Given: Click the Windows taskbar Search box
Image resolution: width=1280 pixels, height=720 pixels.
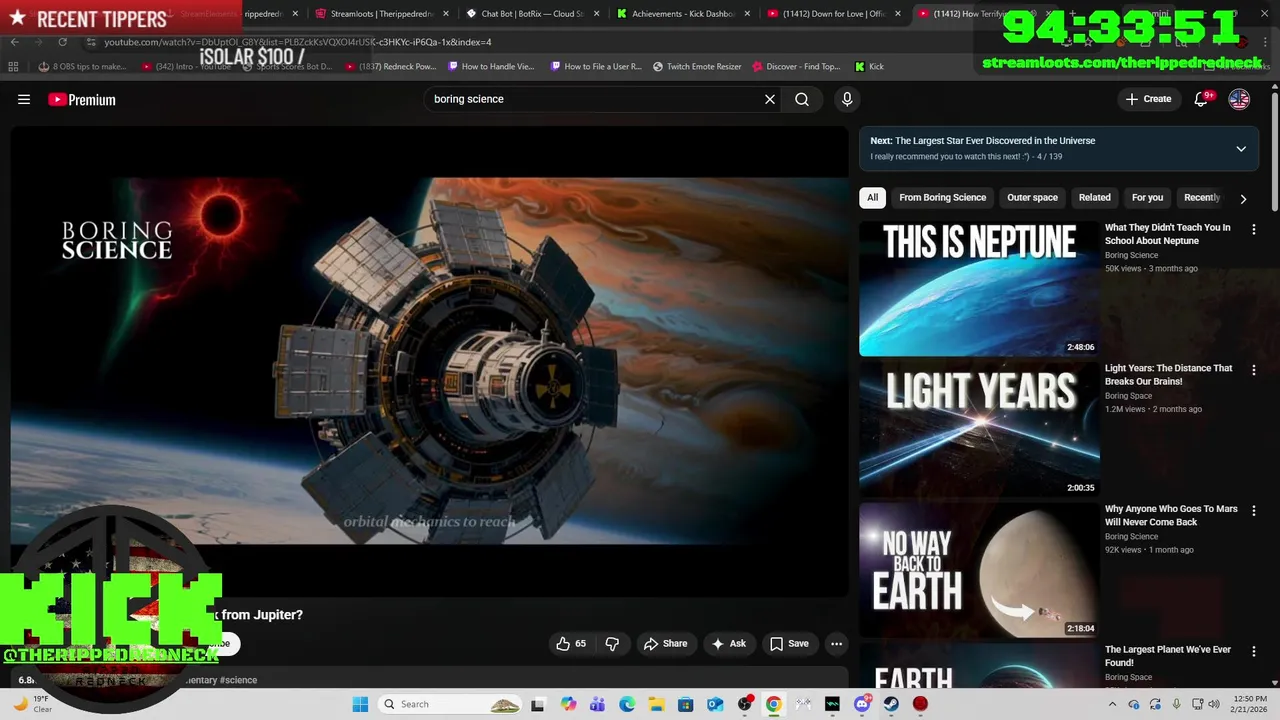Looking at the screenshot, I should [x=450, y=704].
